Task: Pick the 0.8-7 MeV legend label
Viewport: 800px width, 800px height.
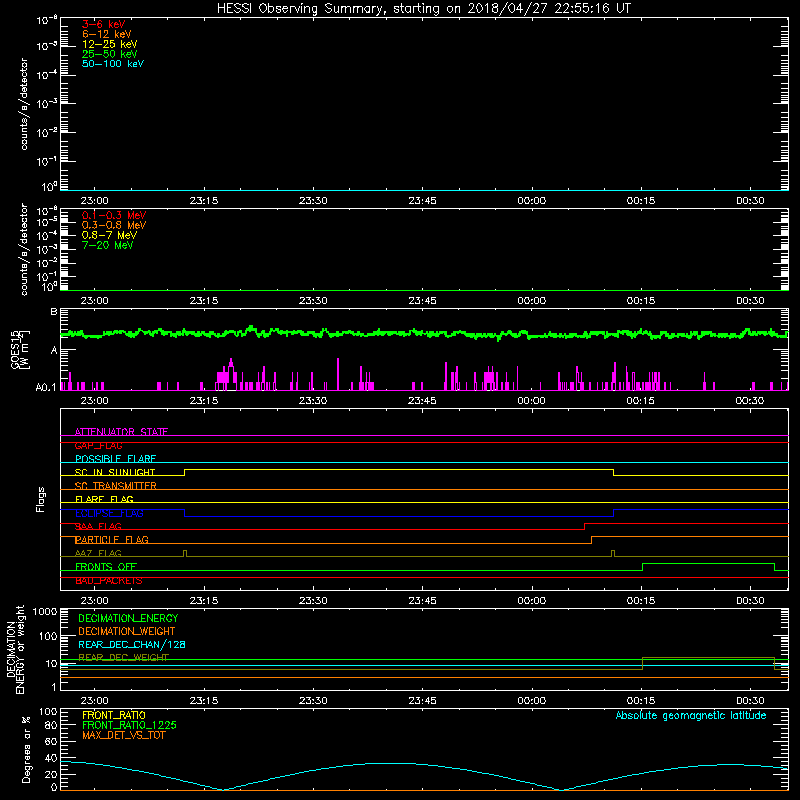Action: 109,235
